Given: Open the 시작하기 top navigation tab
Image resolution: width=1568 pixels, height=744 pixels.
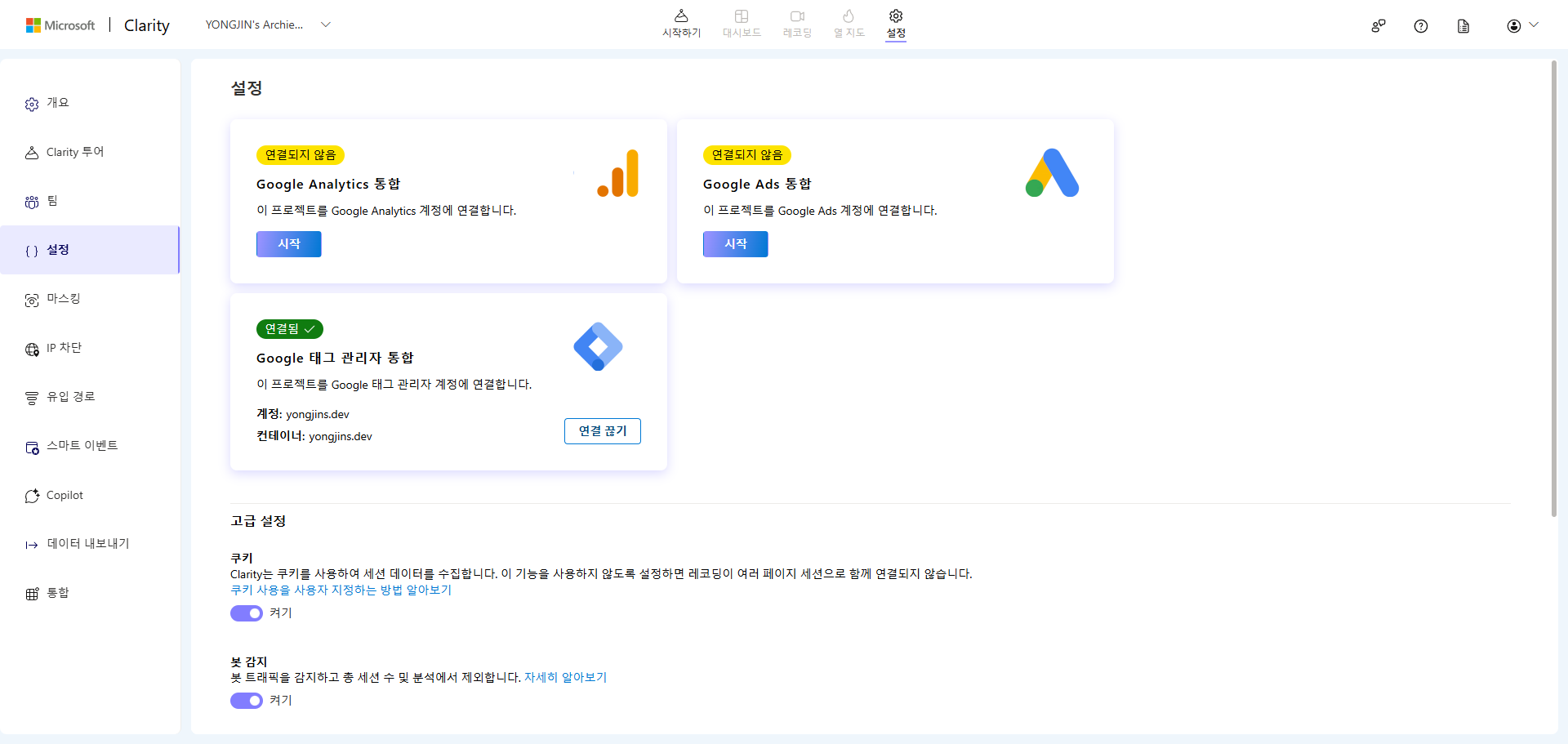Looking at the screenshot, I should click(x=681, y=24).
